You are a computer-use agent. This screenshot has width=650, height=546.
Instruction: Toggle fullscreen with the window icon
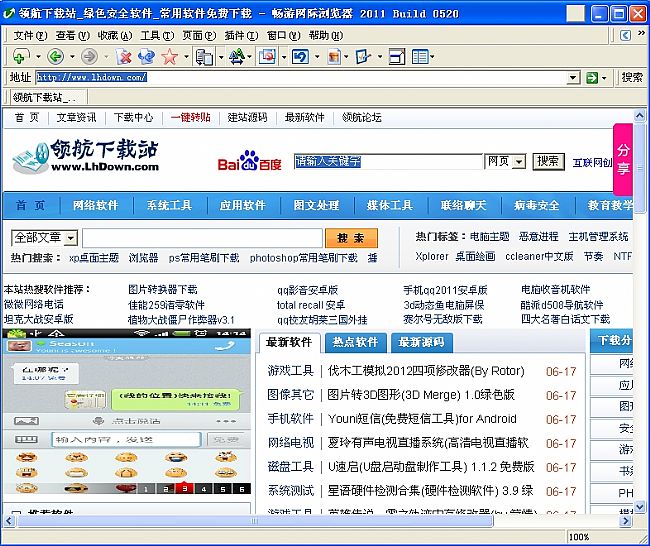click(397, 56)
